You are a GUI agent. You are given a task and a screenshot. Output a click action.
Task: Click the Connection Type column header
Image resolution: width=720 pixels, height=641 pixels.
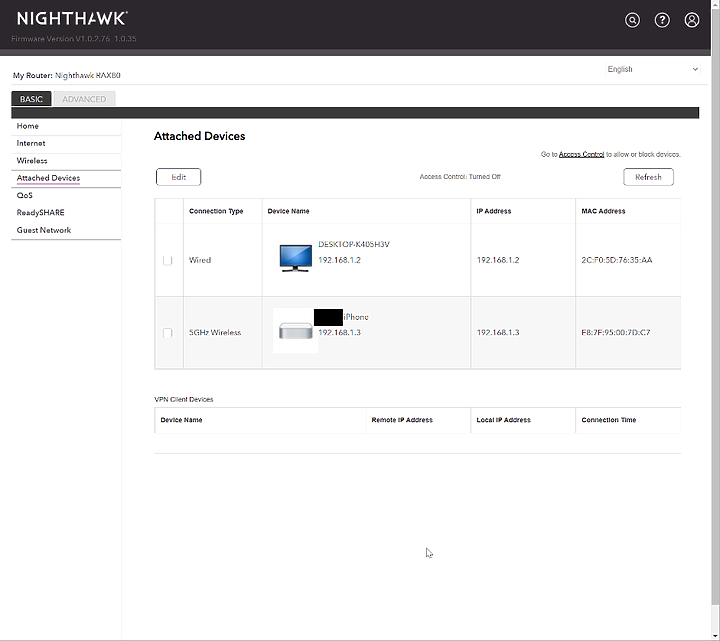coord(216,211)
